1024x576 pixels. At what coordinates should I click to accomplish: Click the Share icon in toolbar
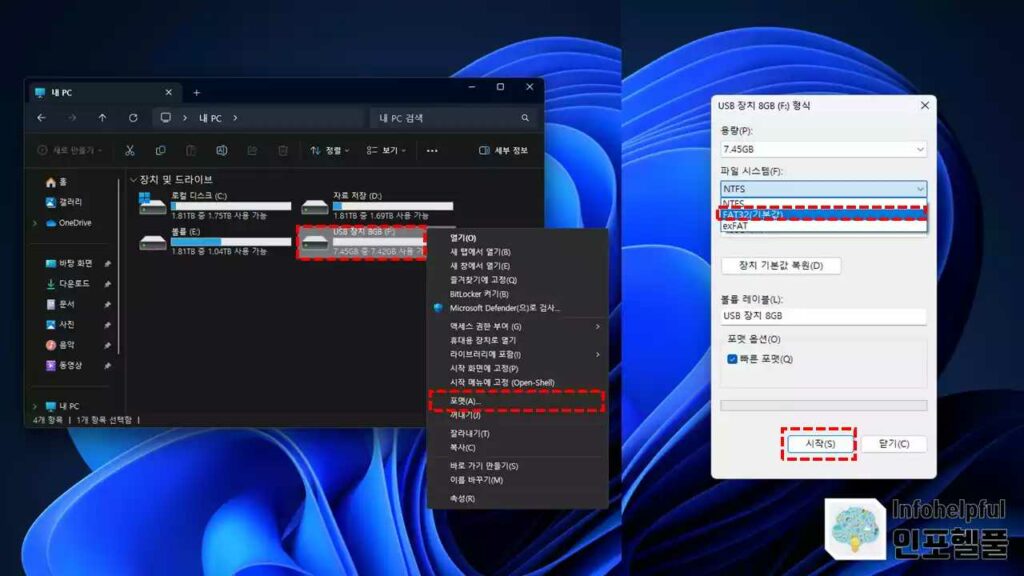click(252, 151)
